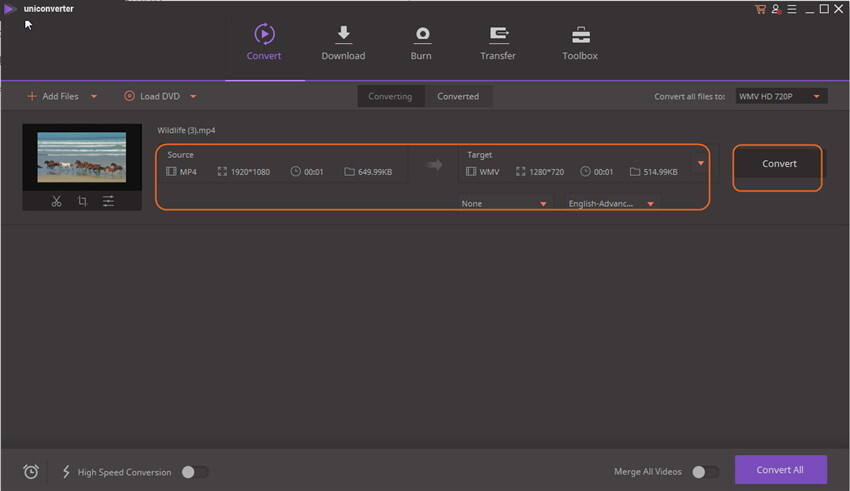Open the schedule alarm clock icon
The image size is (850, 491).
pyautogui.click(x=31, y=472)
